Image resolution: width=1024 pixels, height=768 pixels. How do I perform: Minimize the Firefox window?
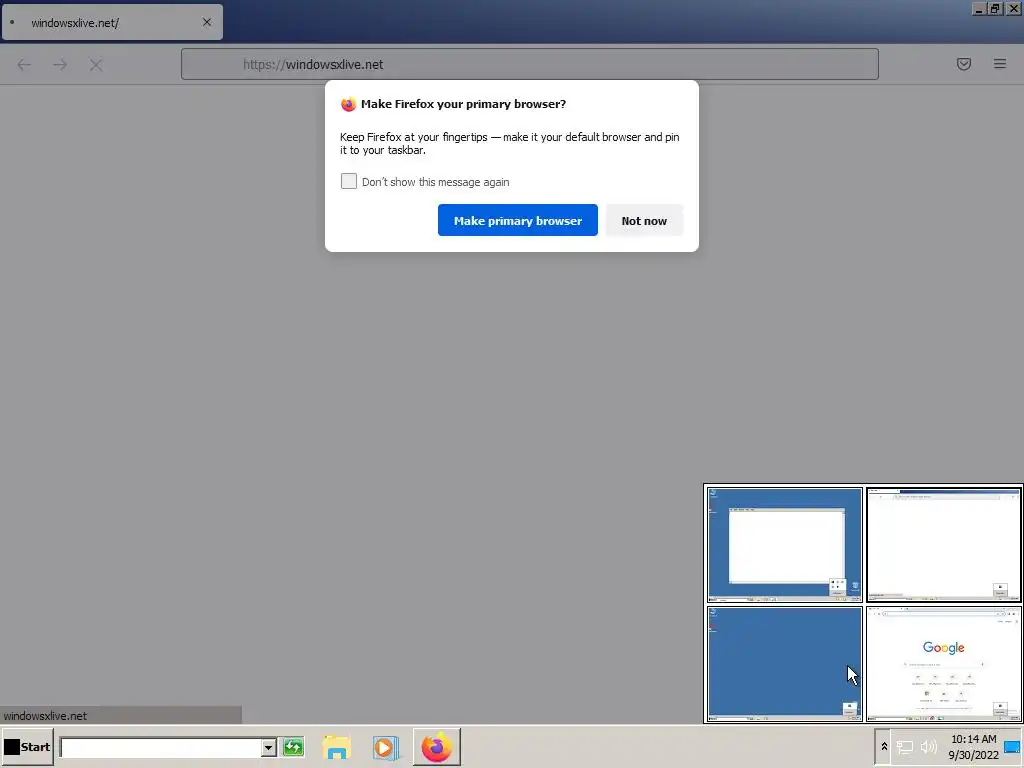[978, 8]
